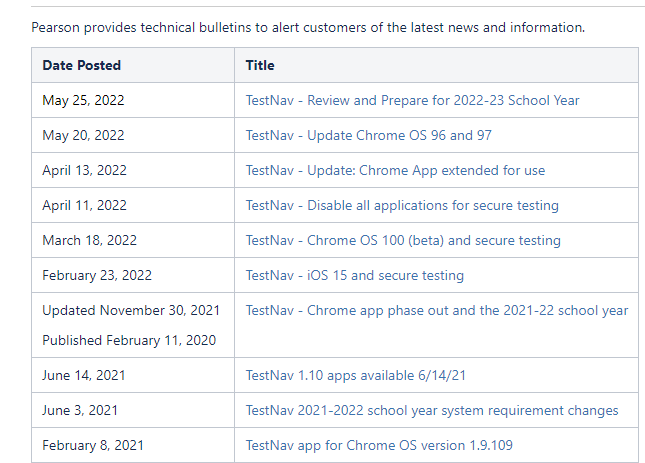Open the Chrome app phase out bulletin
Screen dimensions: 645x463
437,310
